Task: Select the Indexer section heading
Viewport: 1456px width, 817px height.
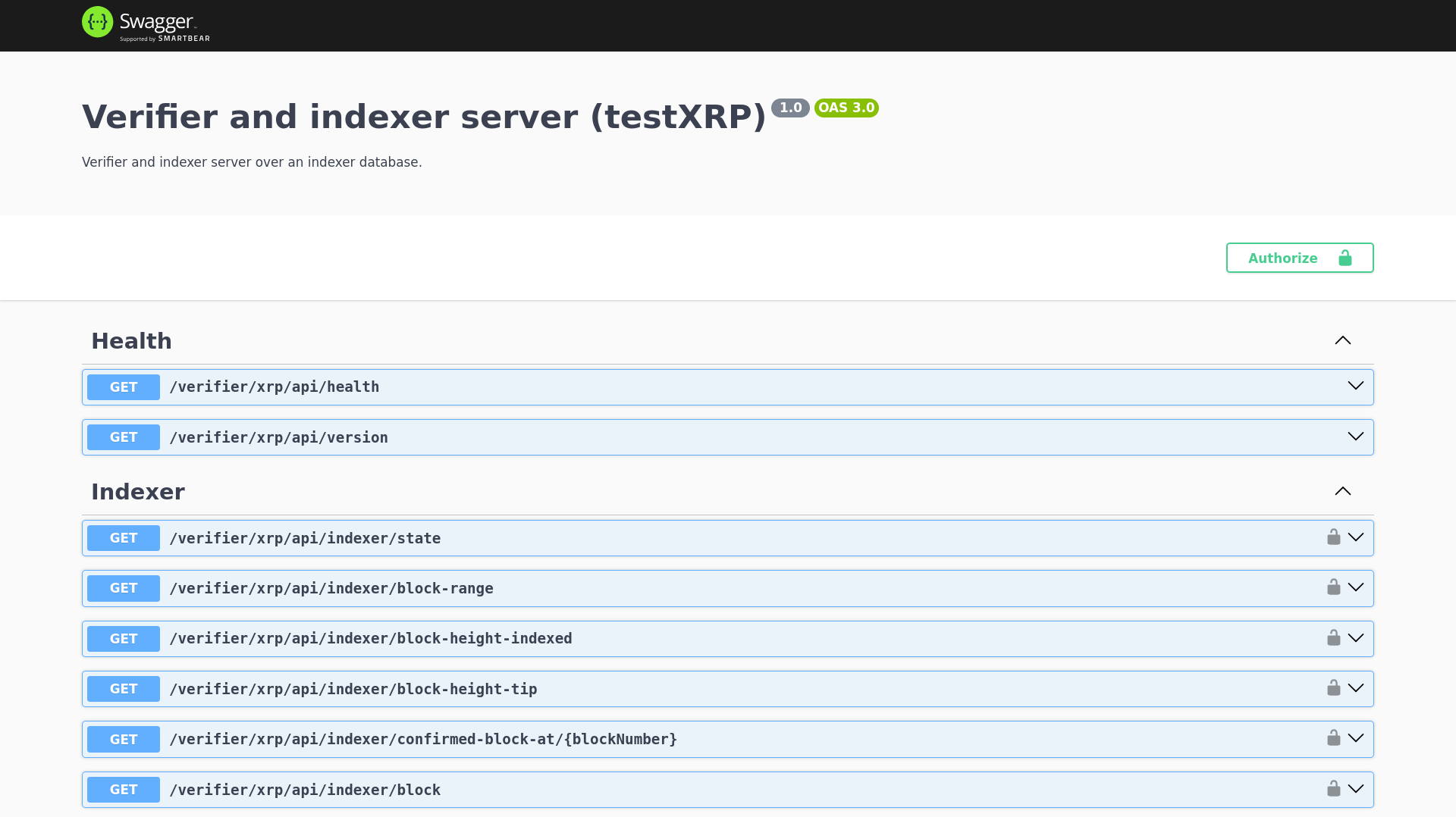Action: [x=138, y=491]
